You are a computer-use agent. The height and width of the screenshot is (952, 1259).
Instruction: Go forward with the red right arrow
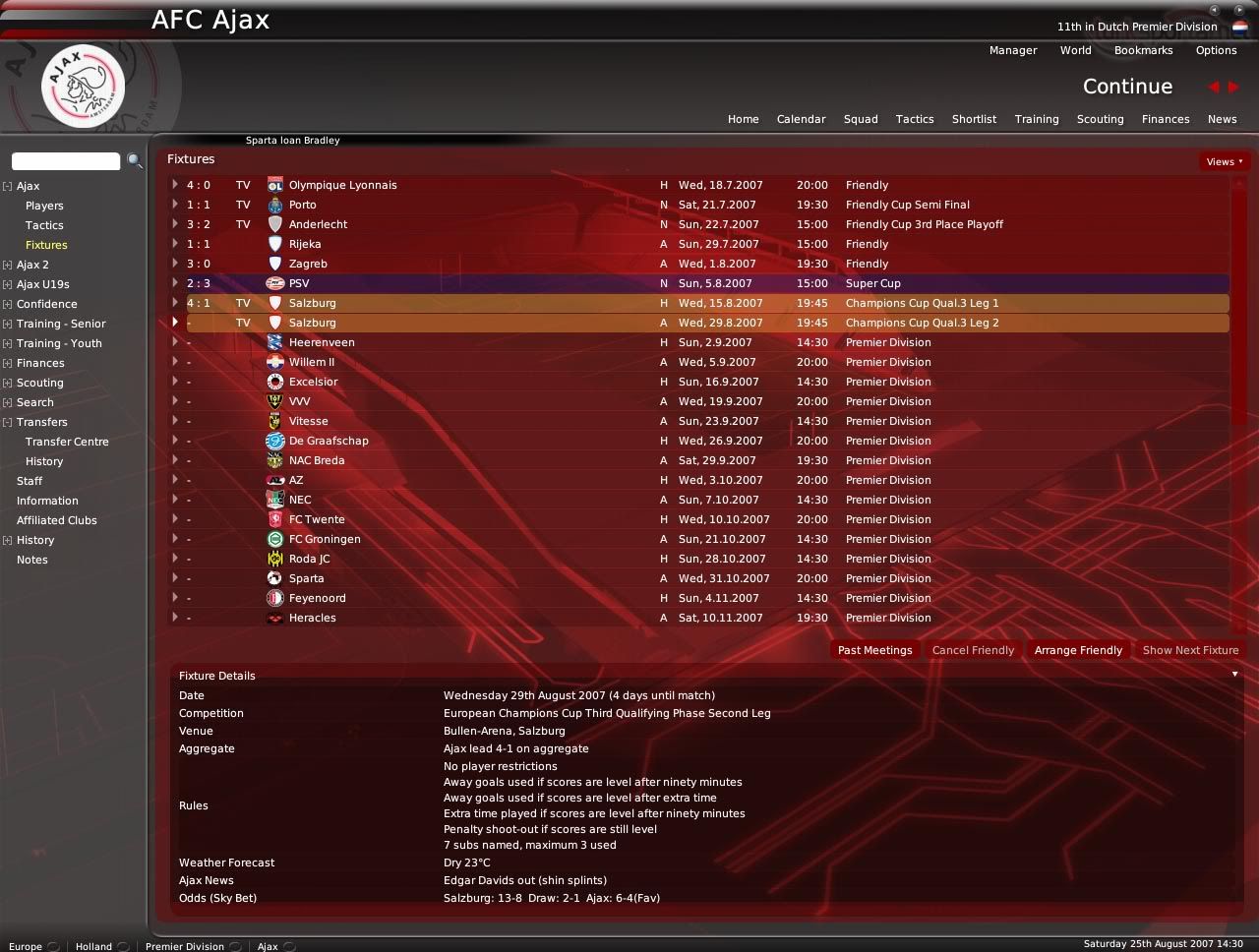pyautogui.click(x=1233, y=87)
